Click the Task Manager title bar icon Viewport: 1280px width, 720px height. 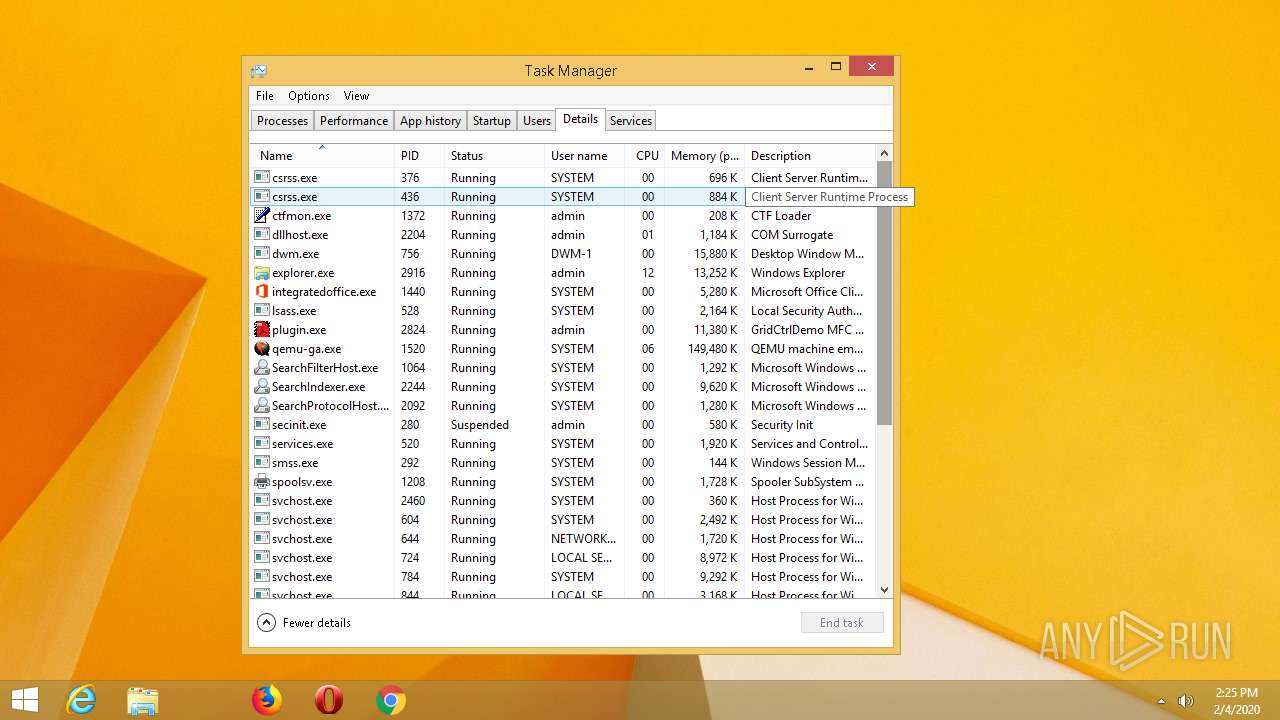(259, 71)
